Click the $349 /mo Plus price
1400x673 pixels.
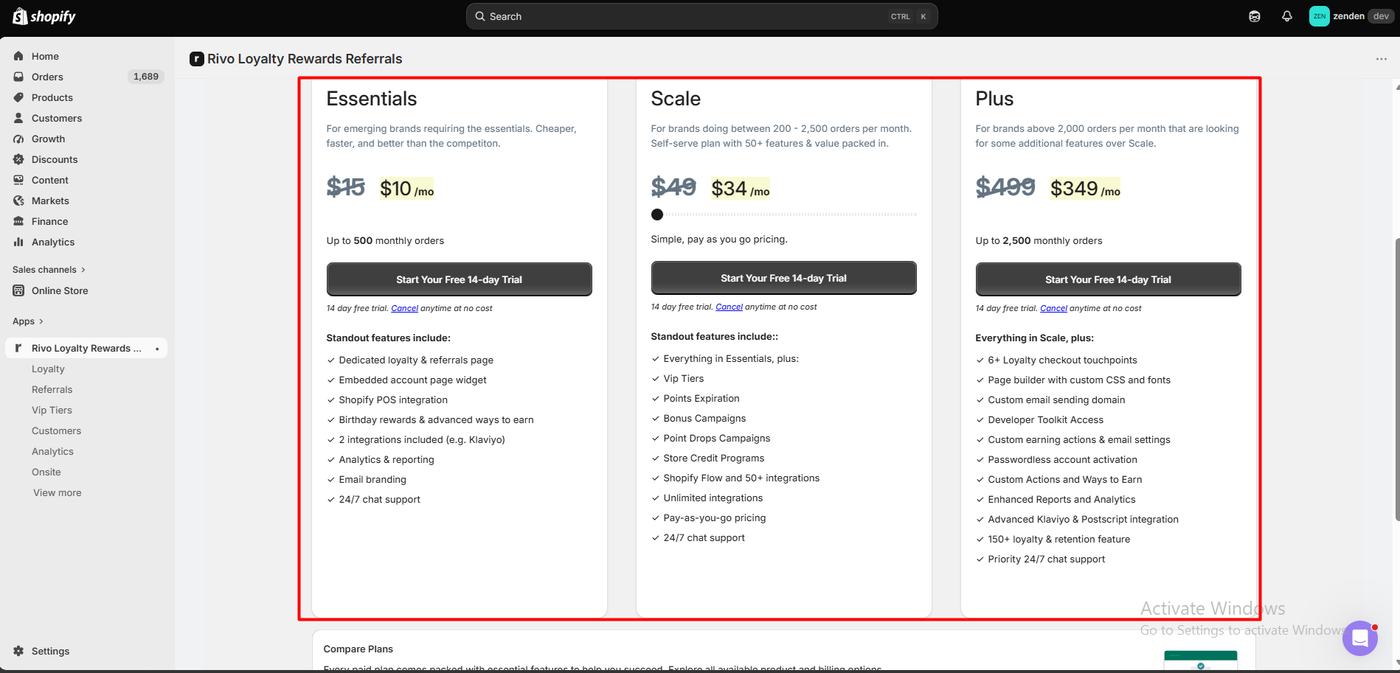pyautogui.click(x=1085, y=189)
